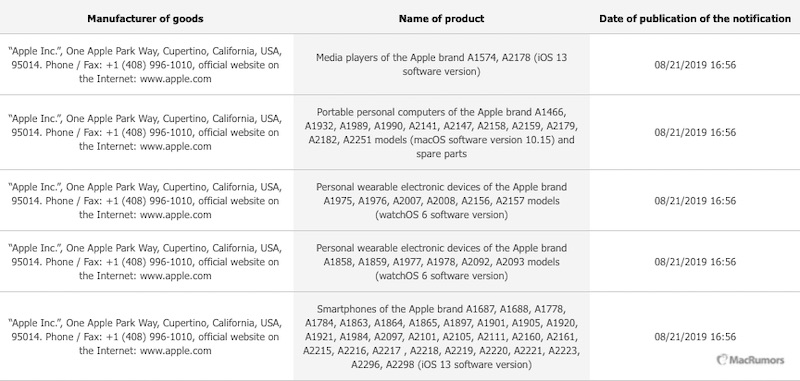
Task: Click the date cell in Portable computers row
Action: (x=695, y=133)
